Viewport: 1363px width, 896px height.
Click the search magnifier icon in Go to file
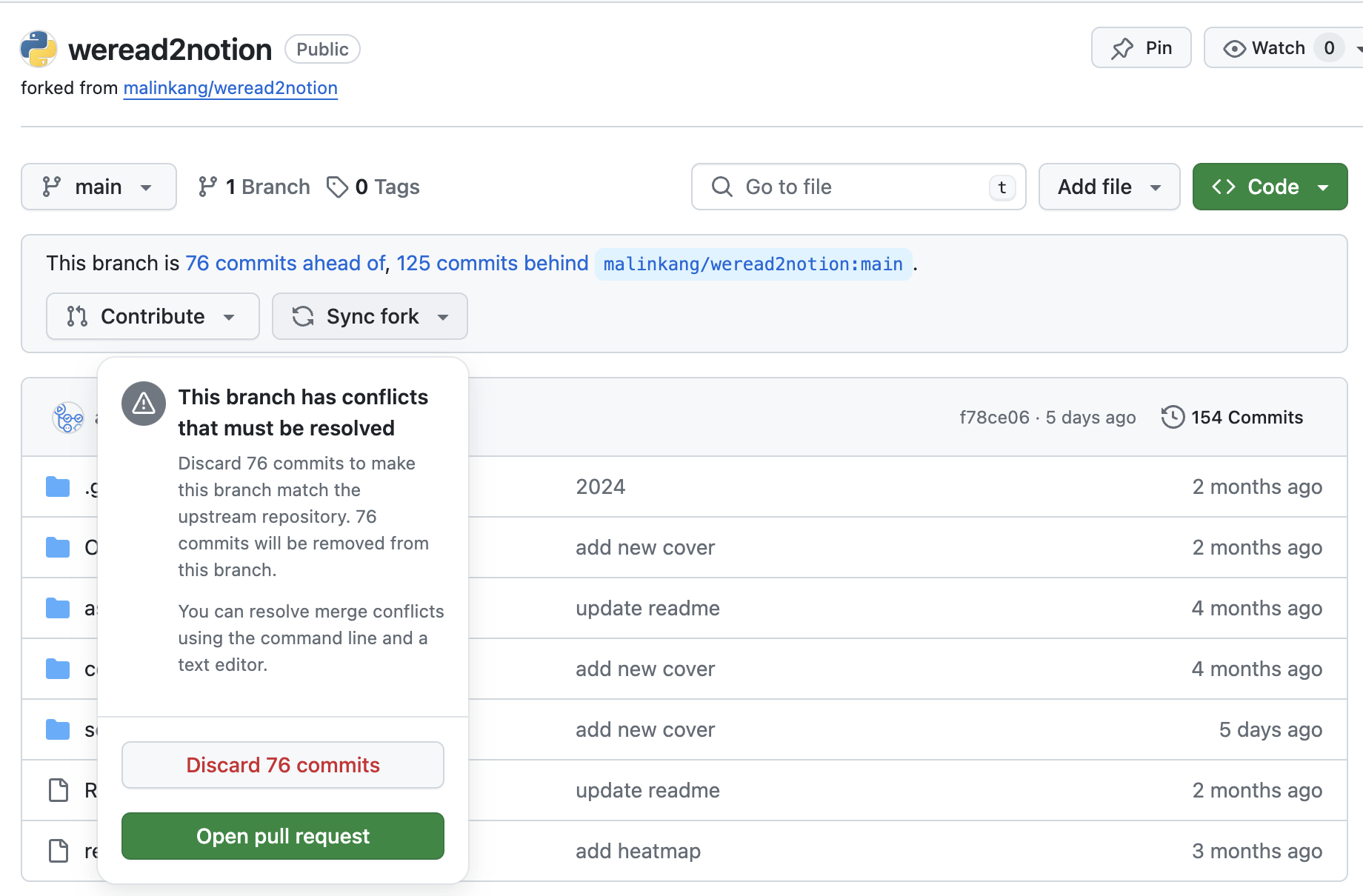pyautogui.click(x=722, y=187)
